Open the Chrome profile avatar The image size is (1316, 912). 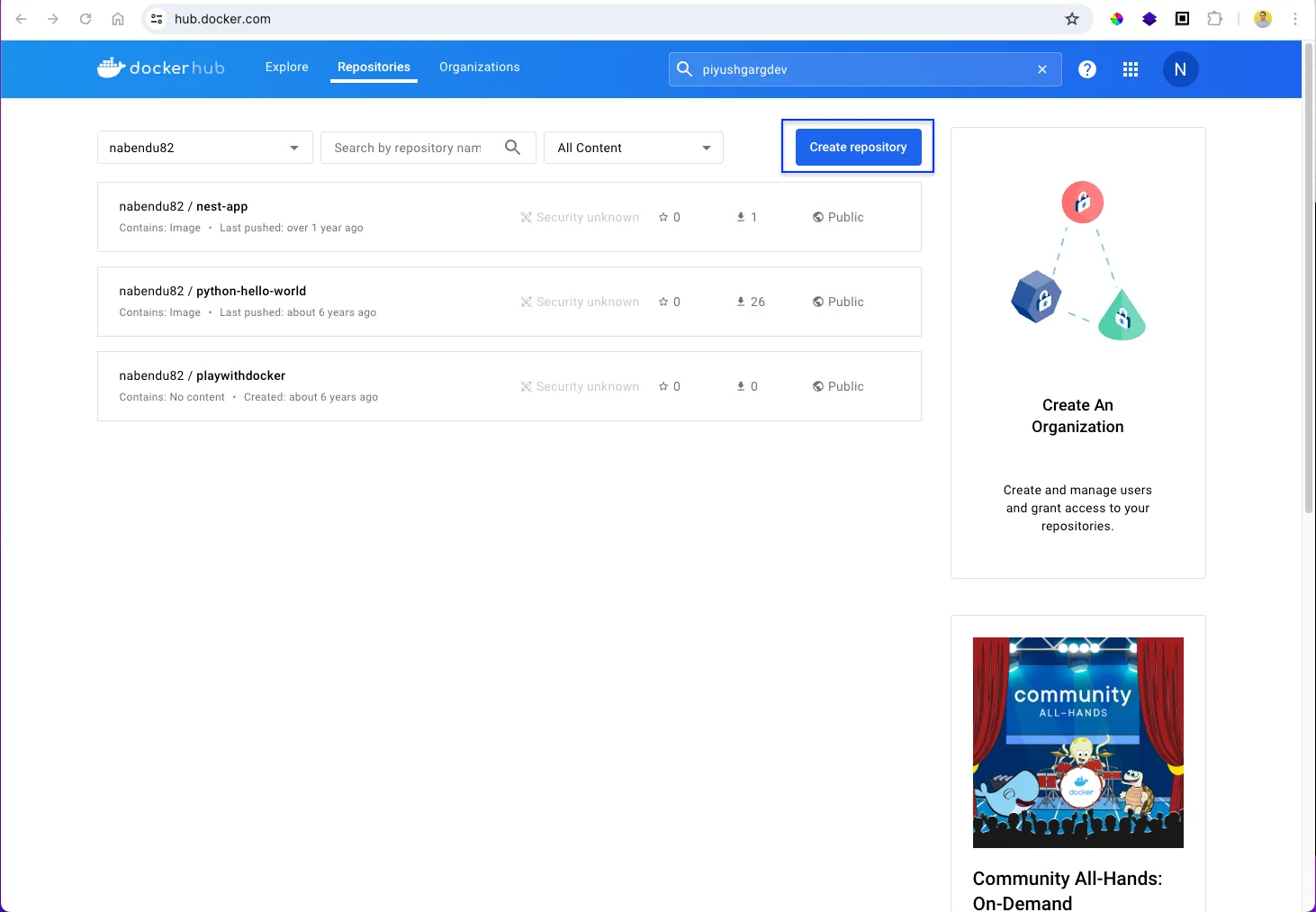point(1263,19)
